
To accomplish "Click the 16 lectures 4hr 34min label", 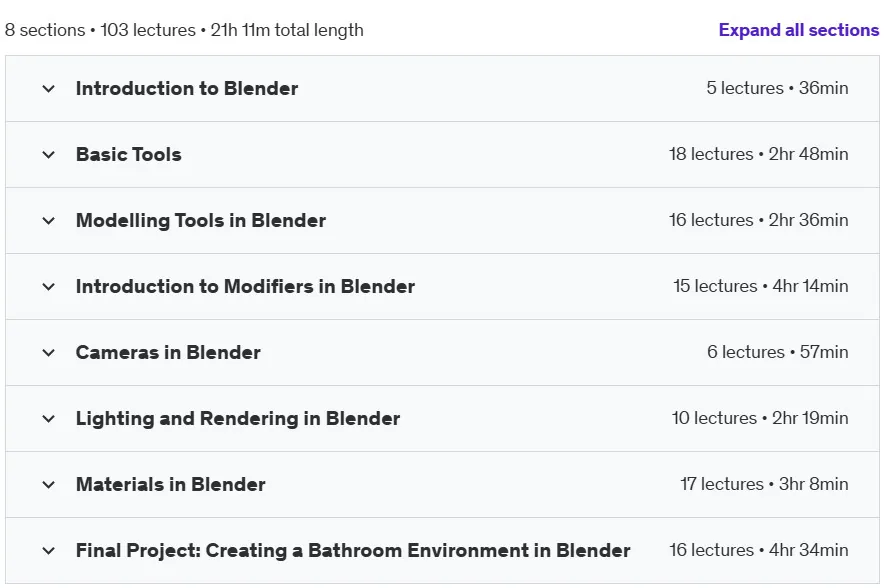I will coord(758,550).
